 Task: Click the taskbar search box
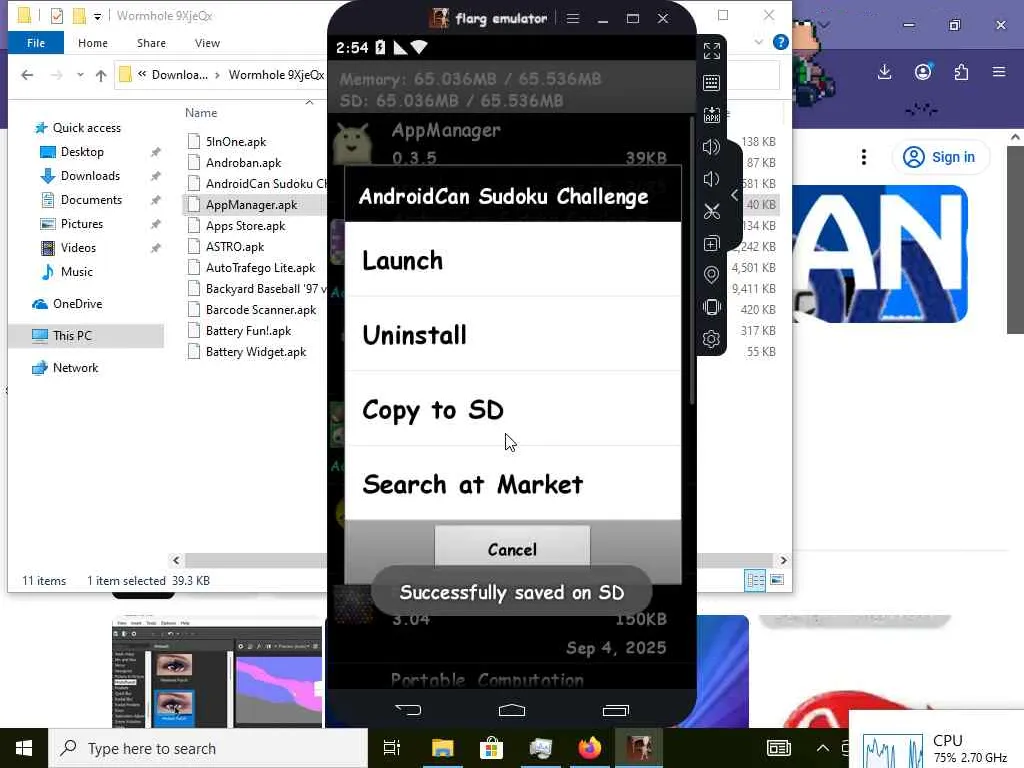208,748
